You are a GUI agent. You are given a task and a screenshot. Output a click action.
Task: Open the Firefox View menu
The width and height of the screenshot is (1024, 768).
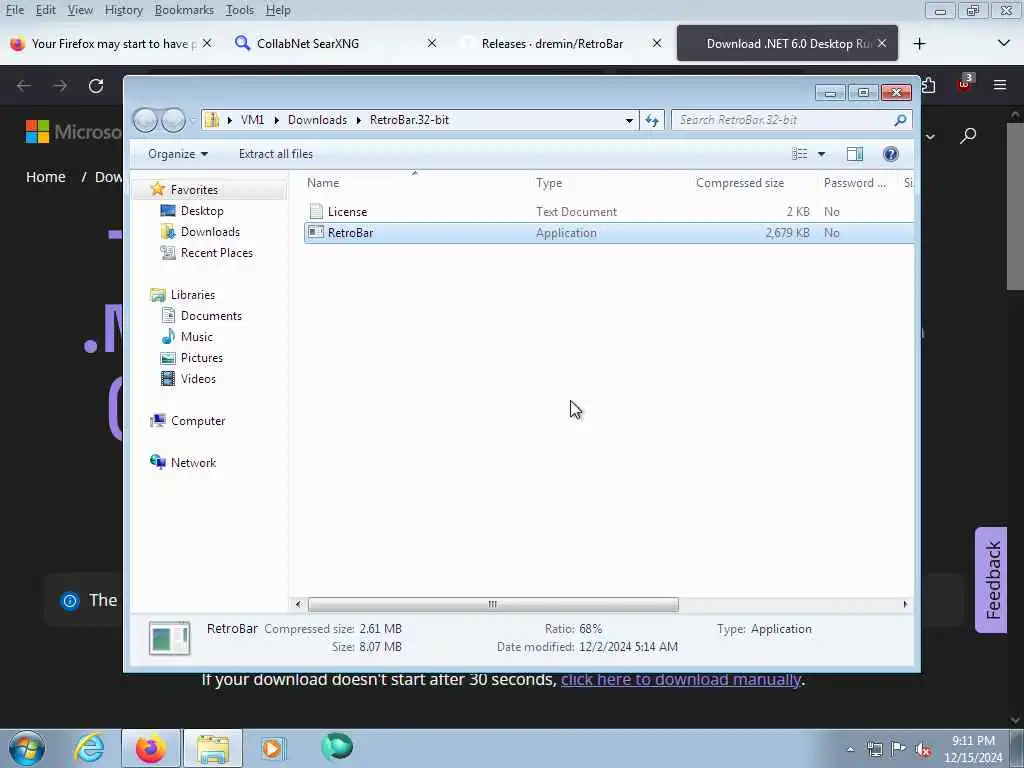point(80,10)
